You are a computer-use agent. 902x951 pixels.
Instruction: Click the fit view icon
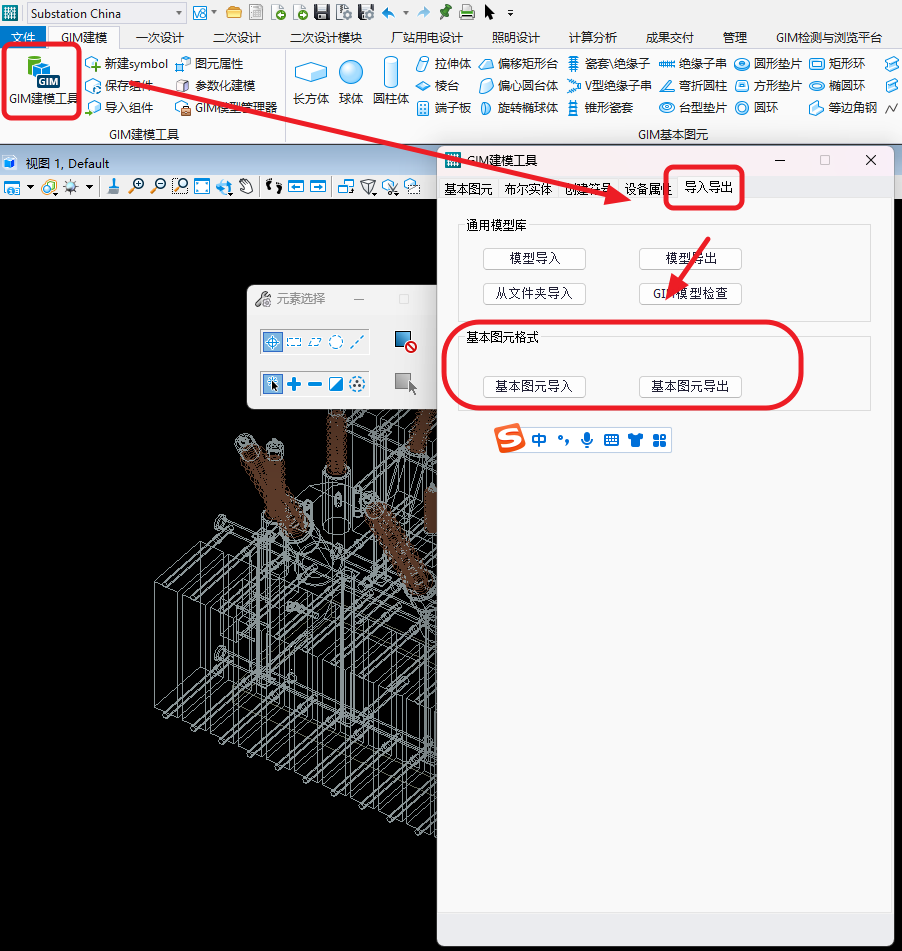pos(202,186)
